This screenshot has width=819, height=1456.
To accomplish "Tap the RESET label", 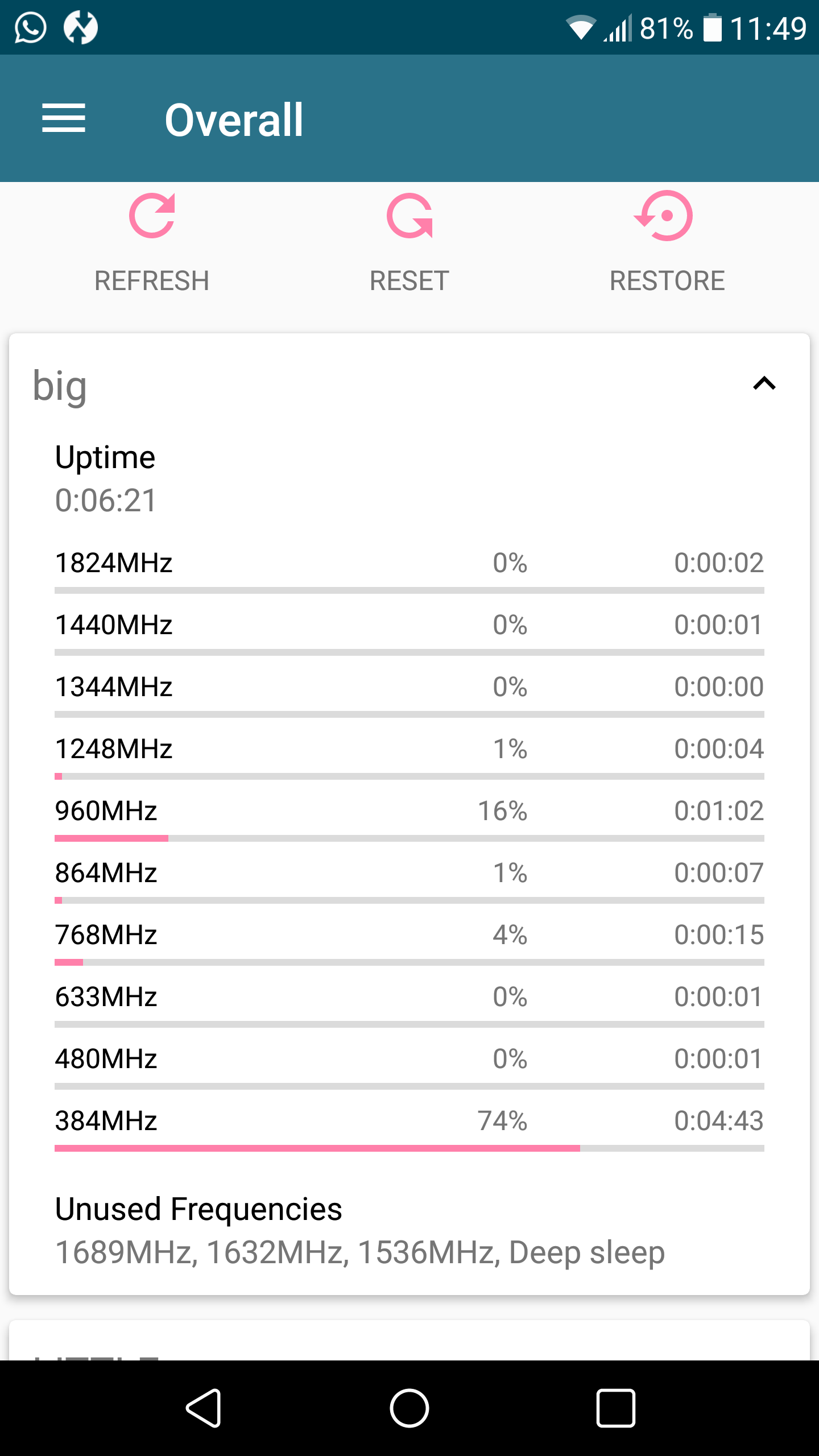I will 409,281.
